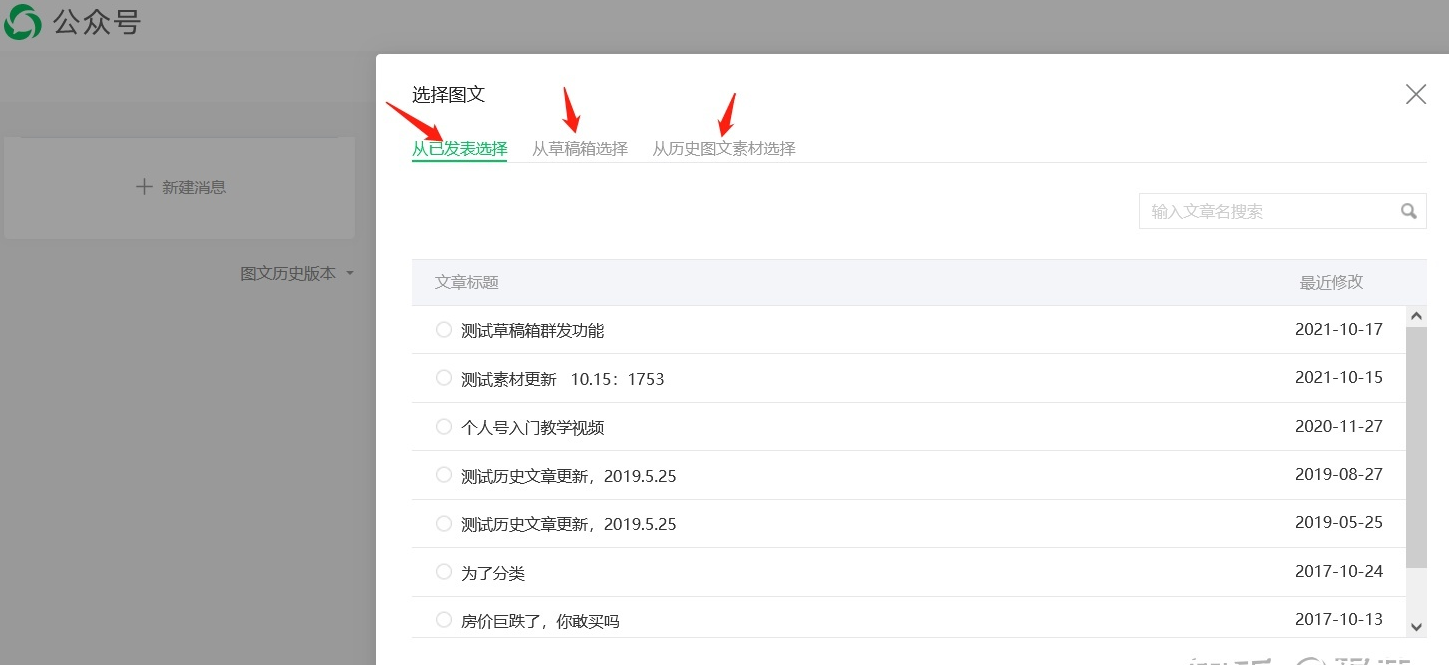The image size is (1449, 665).
Task: Close the 选择图文 dialog
Action: (1416, 94)
